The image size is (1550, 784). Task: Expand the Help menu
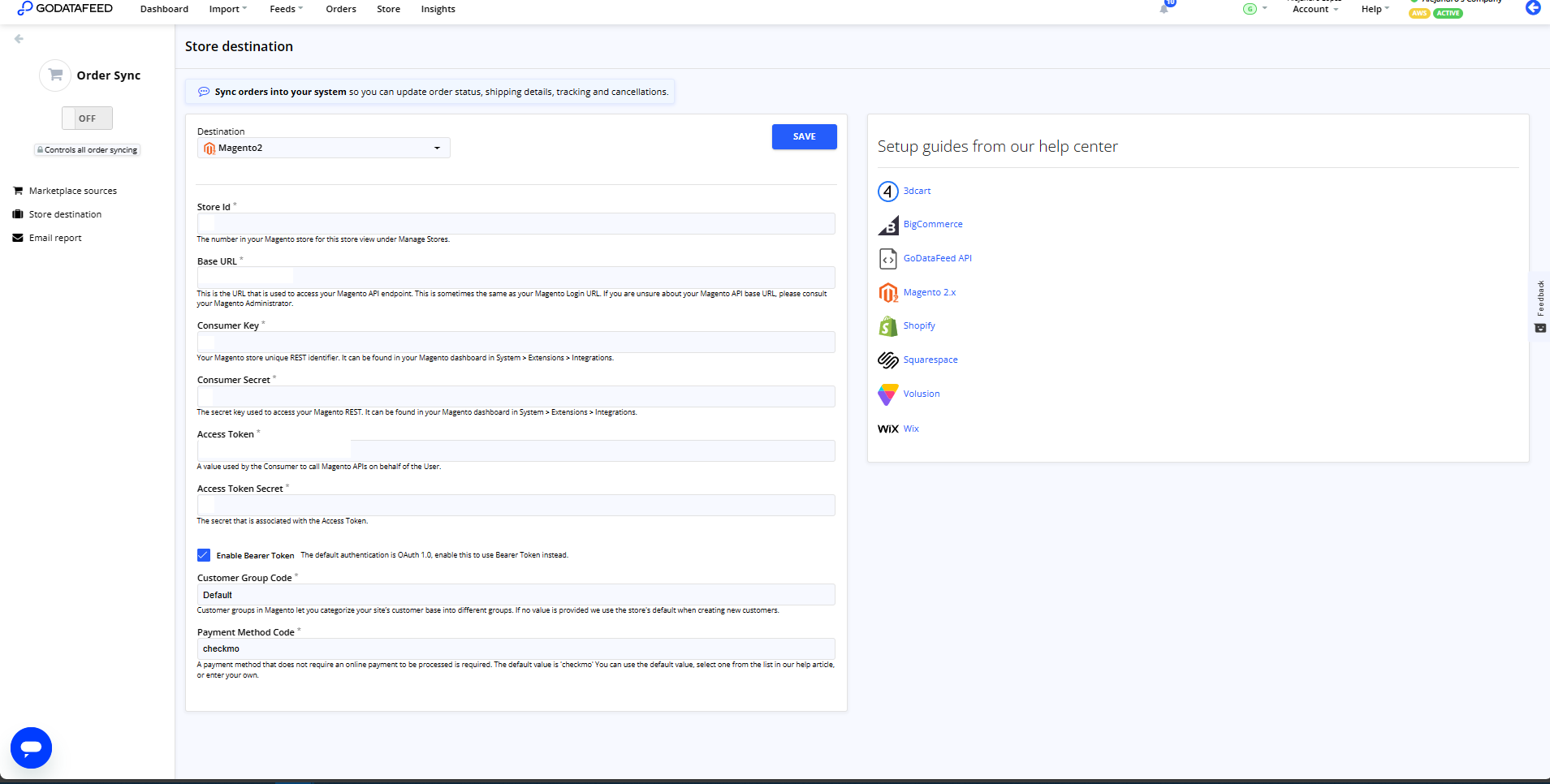(x=1375, y=9)
